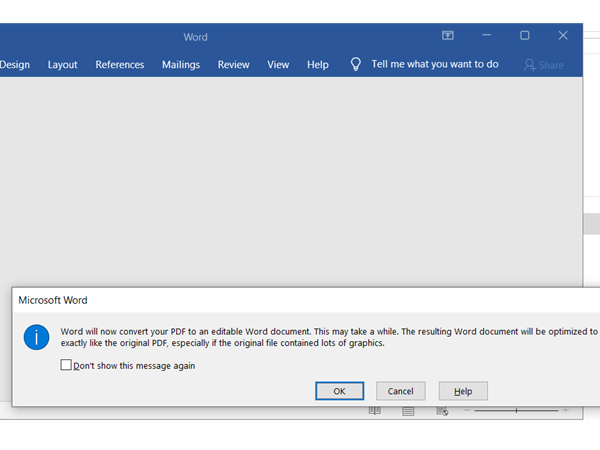Minimize the Word window
The width and height of the screenshot is (600, 450).
[486, 35]
